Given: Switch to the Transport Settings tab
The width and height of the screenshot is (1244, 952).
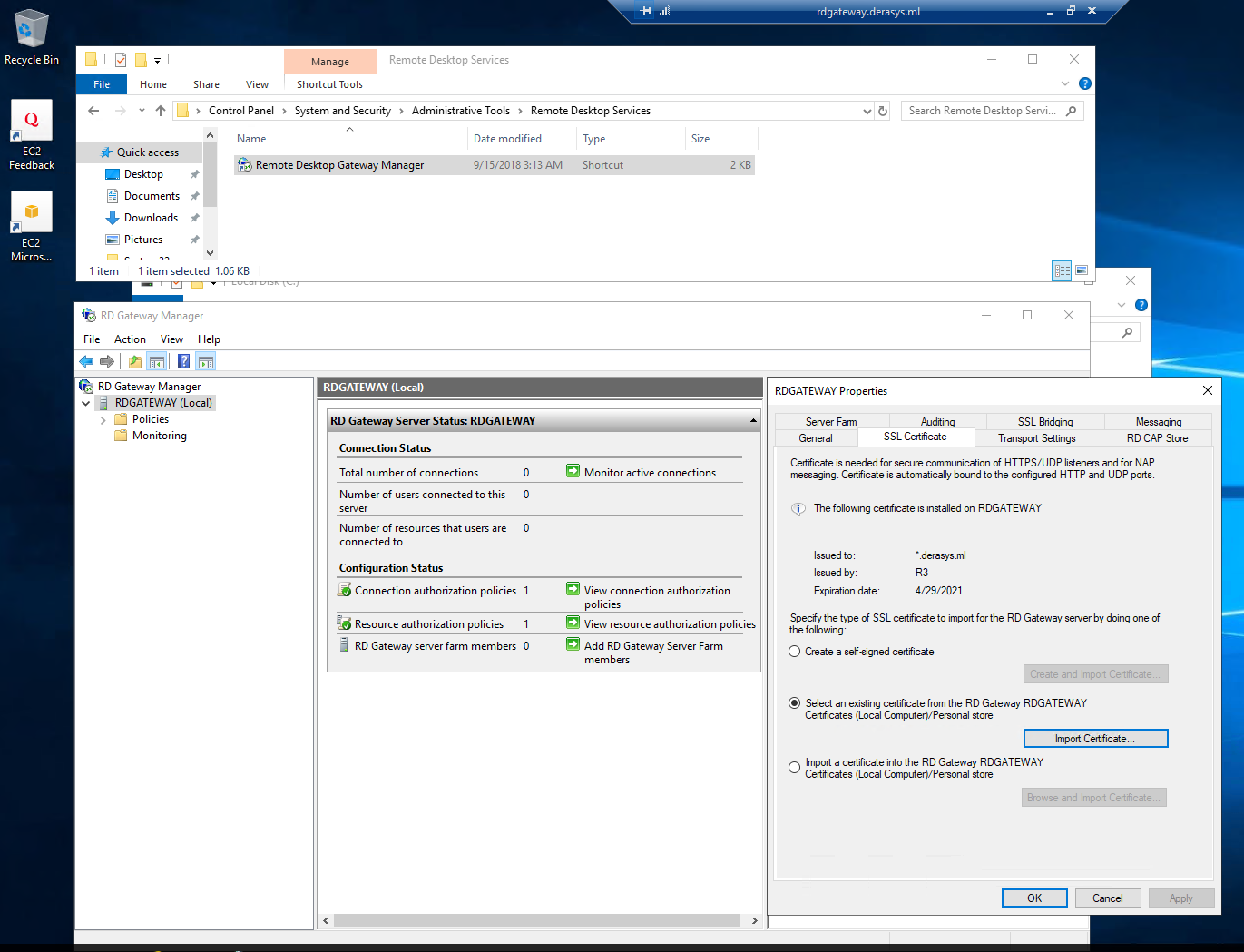Looking at the screenshot, I should click(1037, 438).
